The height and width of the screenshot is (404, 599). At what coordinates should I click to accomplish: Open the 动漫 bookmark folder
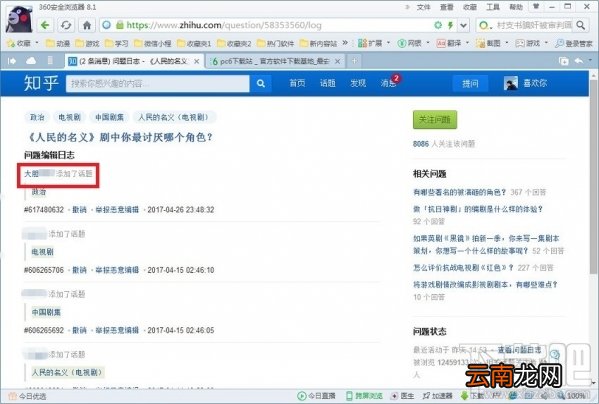click(58, 43)
